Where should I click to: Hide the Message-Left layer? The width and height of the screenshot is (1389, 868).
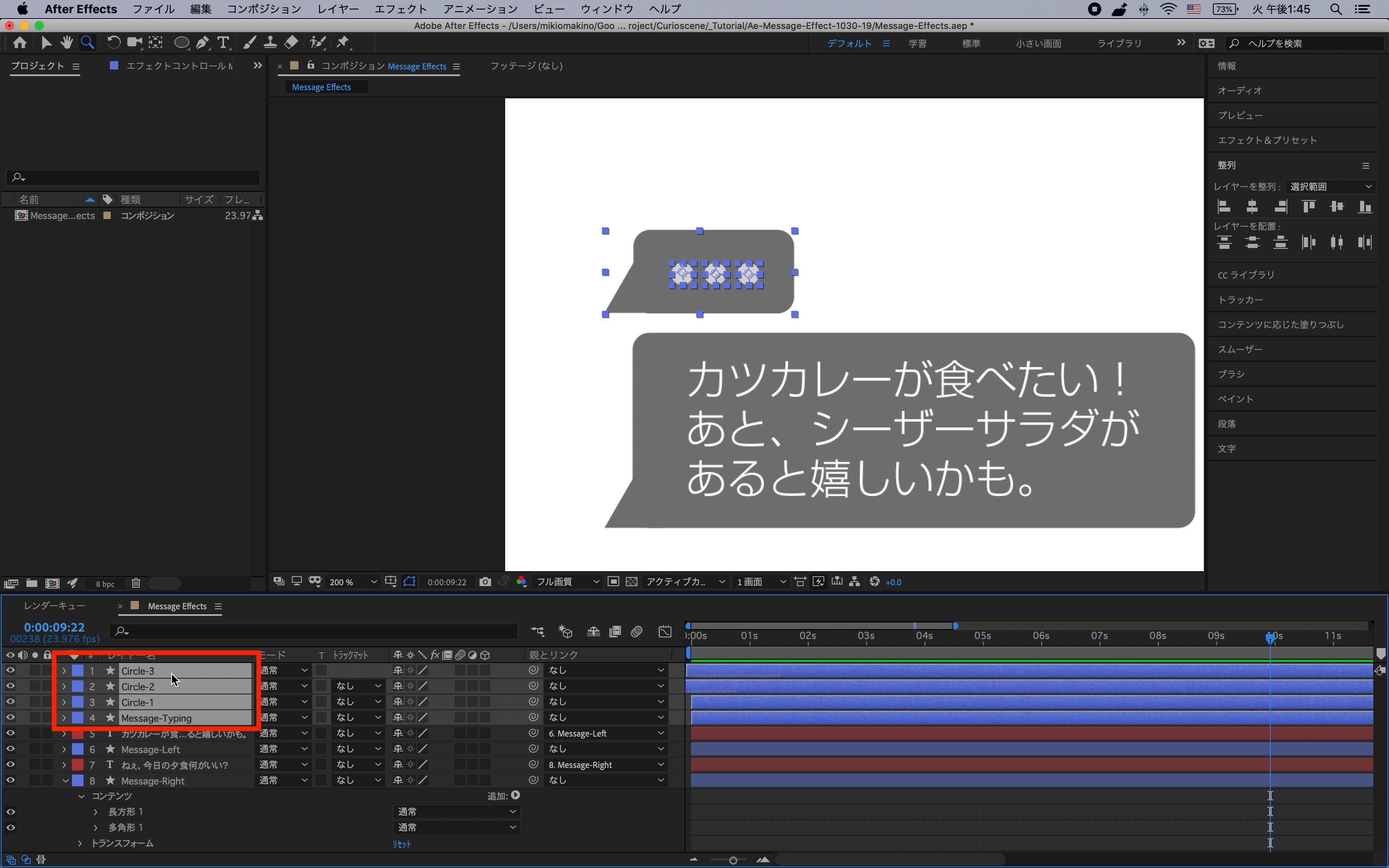(10, 749)
